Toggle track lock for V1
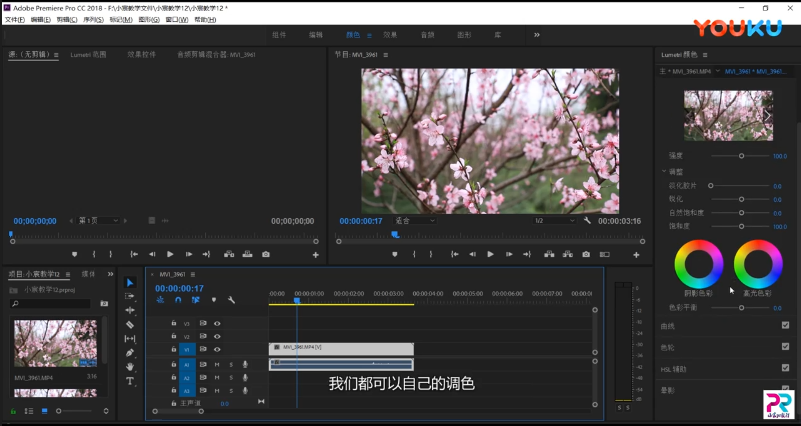 [174, 349]
